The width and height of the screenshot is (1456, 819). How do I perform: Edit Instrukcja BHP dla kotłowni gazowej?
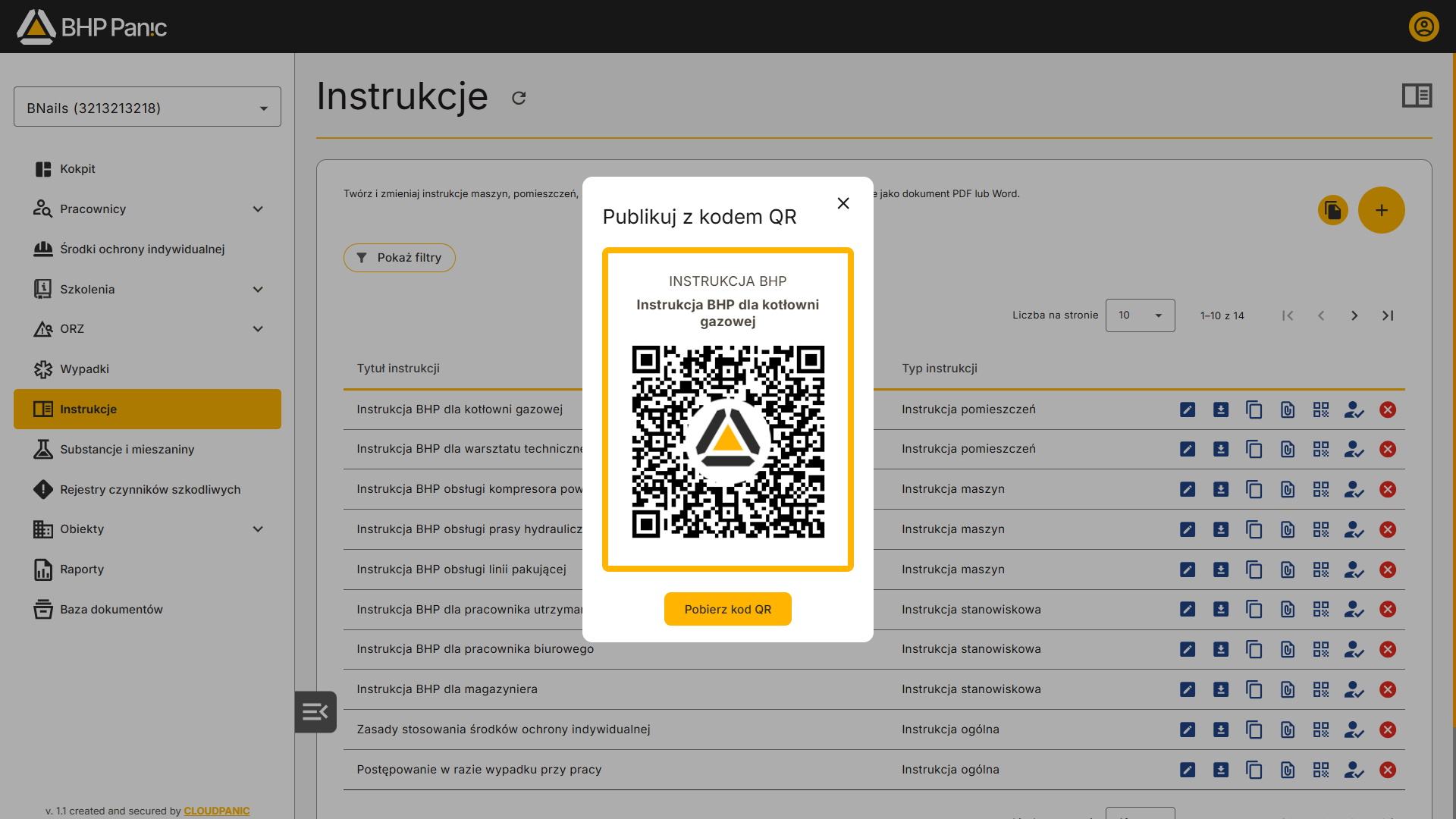coord(1188,409)
